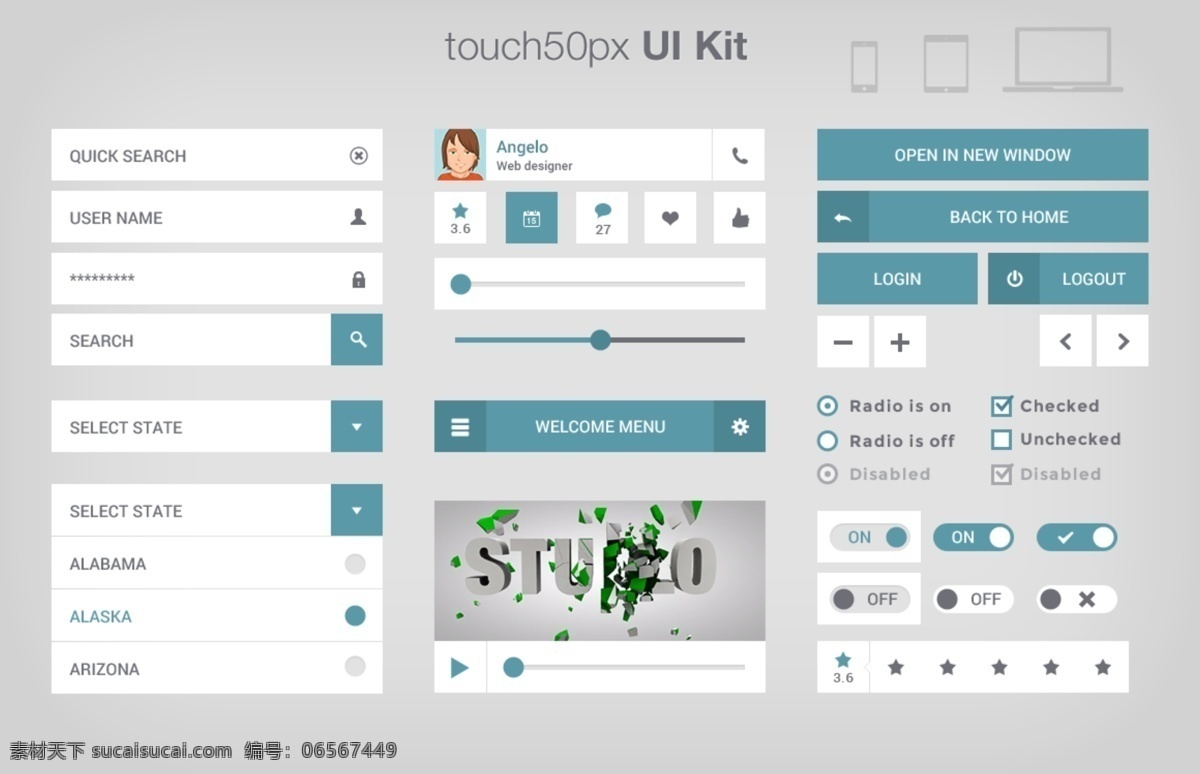Select the "Radio is off" radio button
Screen dimensions: 1200x774
point(827,441)
